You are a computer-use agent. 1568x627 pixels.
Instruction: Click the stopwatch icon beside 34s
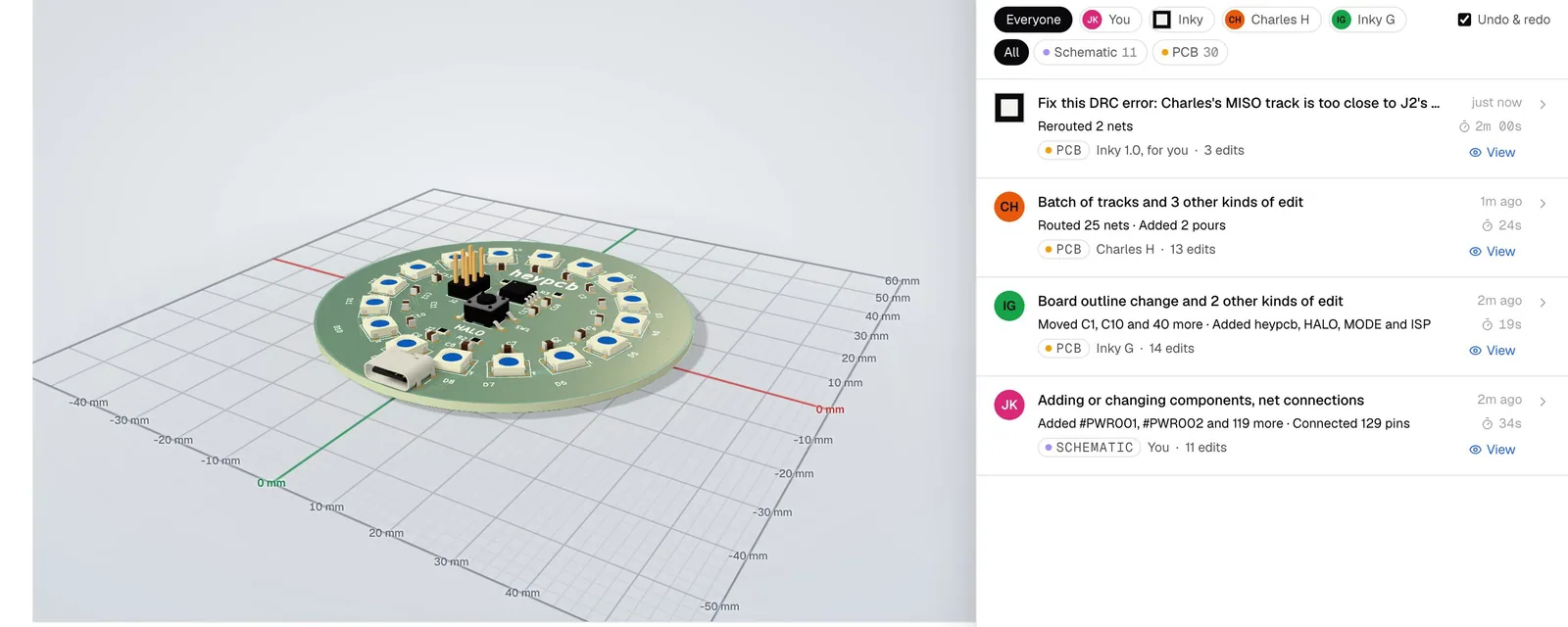(1487, 423)
